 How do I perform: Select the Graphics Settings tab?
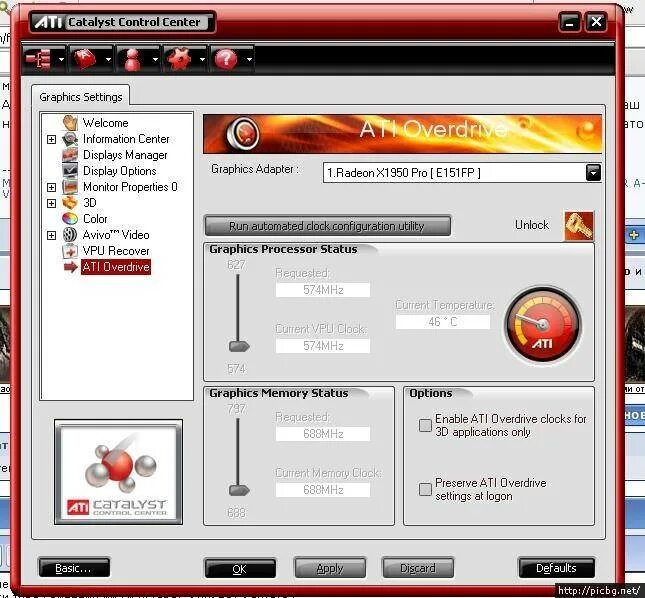pos(81,97)
